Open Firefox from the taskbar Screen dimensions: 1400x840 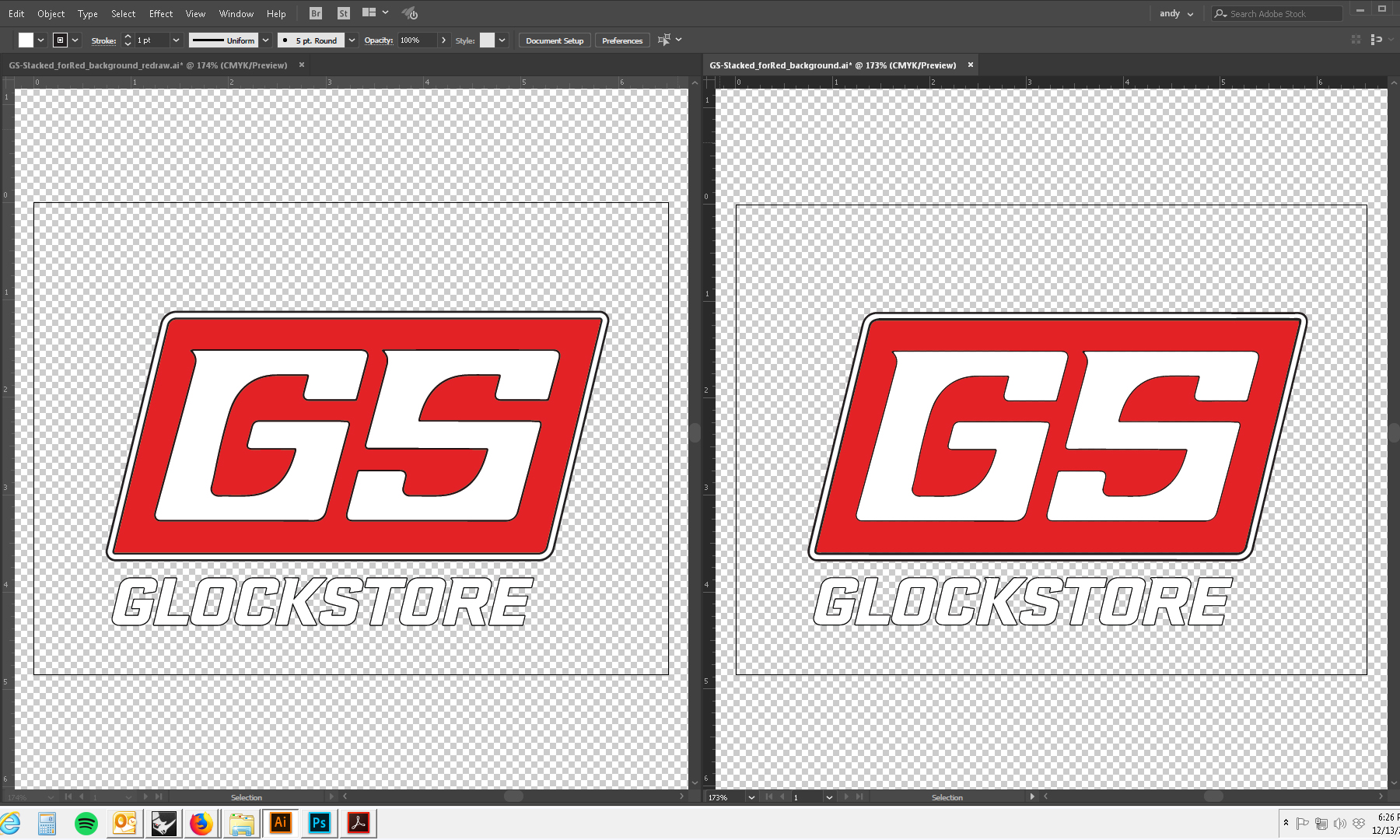[x=201, y=824]
